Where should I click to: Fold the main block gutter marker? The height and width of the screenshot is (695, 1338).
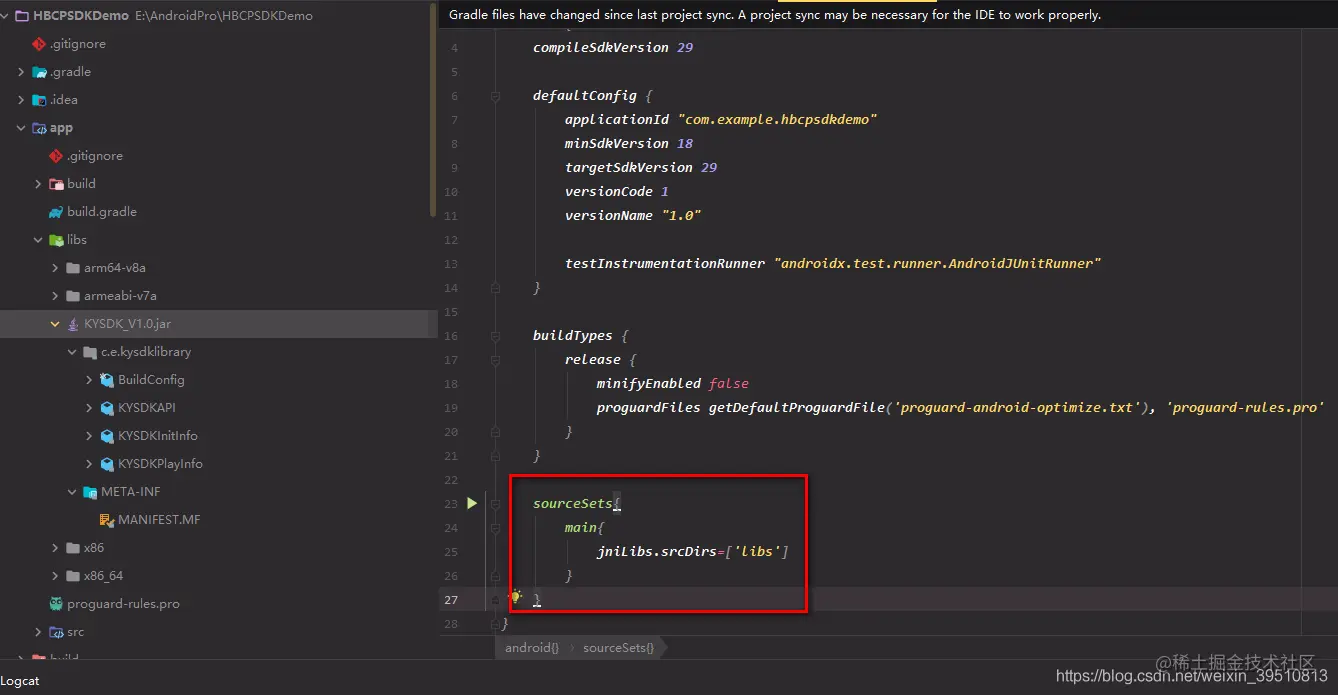(x=494, y=528)
